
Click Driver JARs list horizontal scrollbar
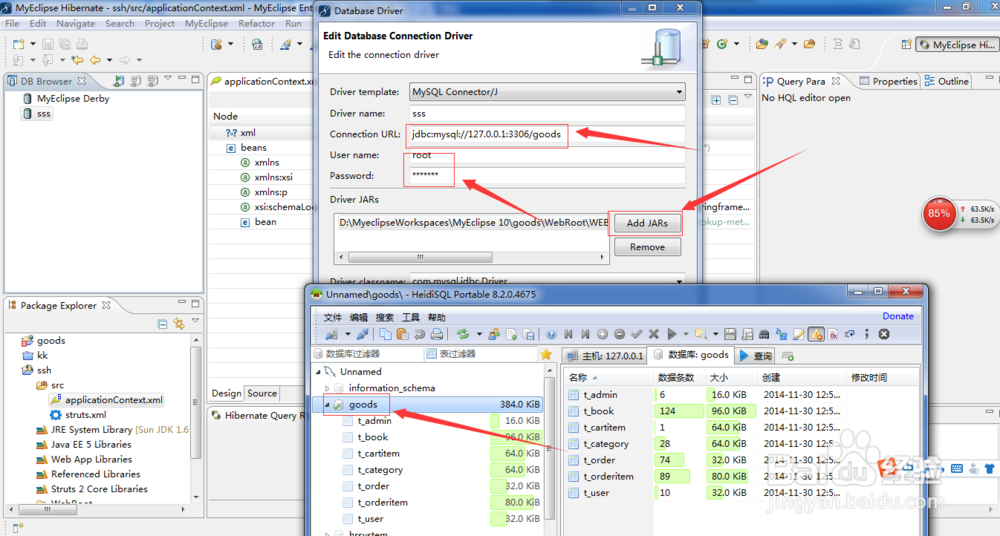tap(471, 257)
